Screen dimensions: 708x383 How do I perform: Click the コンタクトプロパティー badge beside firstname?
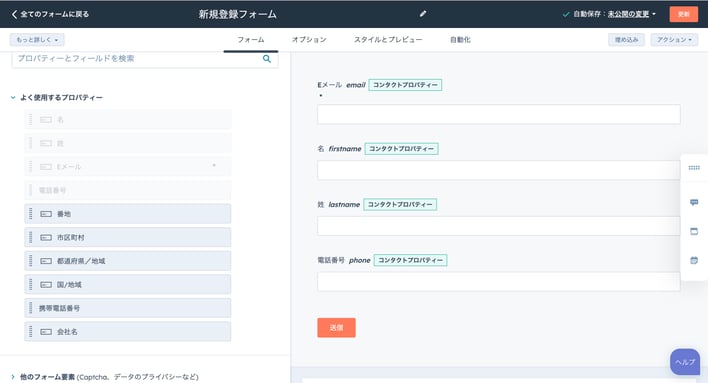click(x=401, y=149)
